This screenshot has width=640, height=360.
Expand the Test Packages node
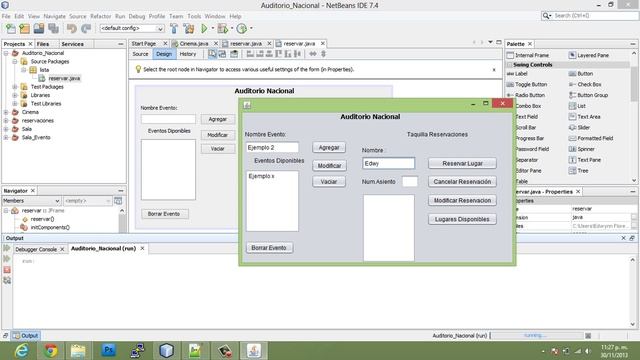coord(15,87)
